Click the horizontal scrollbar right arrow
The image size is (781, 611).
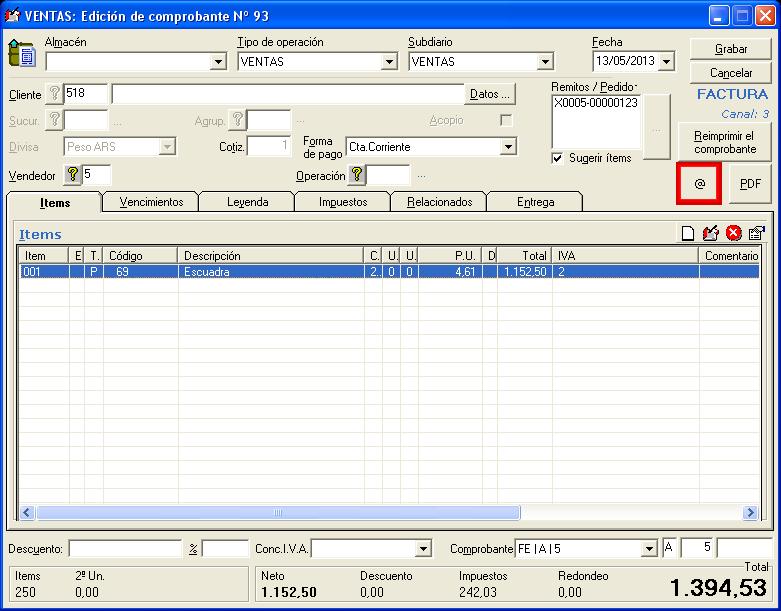[750, 513]
